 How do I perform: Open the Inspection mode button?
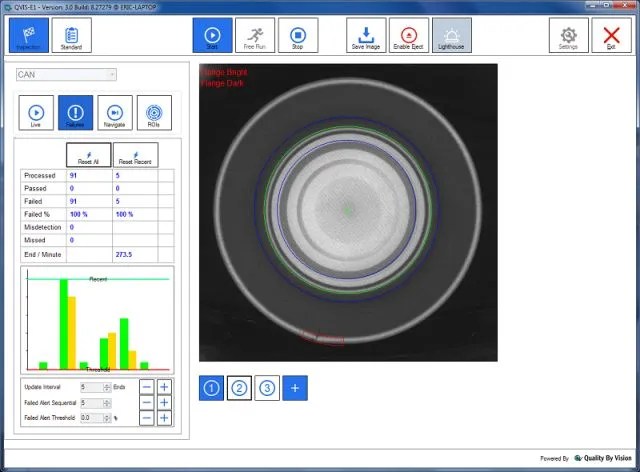[29, 35]
